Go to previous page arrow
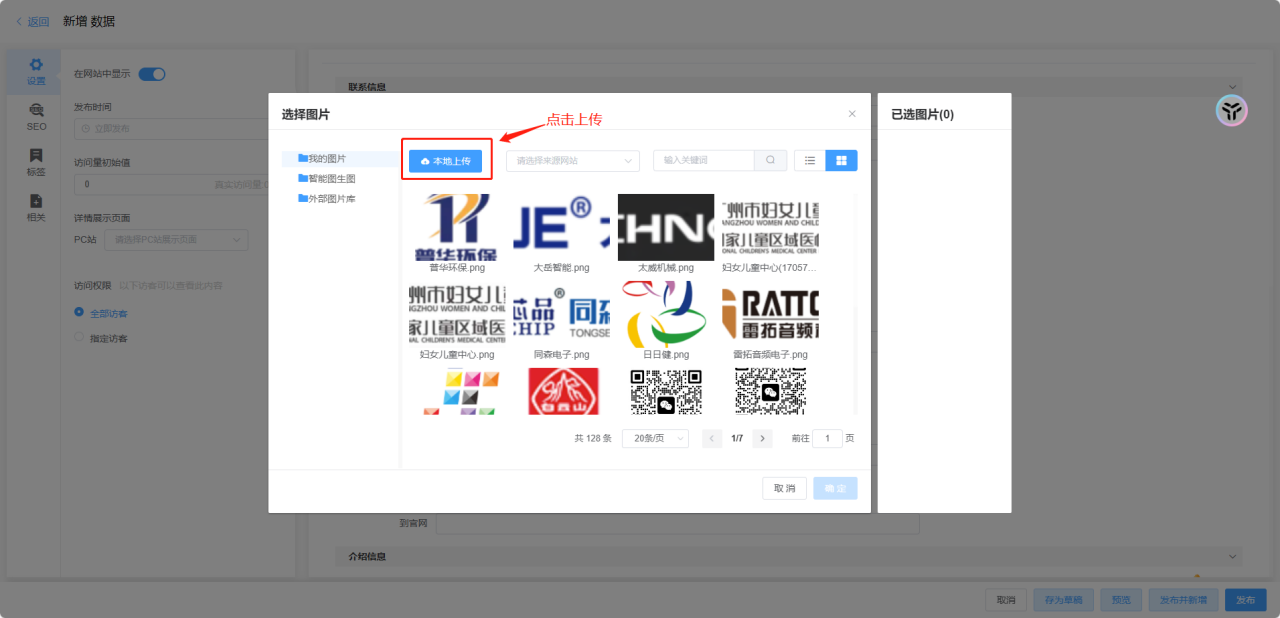This screenshot has width=1280, height=618. [x=712, y=438]
